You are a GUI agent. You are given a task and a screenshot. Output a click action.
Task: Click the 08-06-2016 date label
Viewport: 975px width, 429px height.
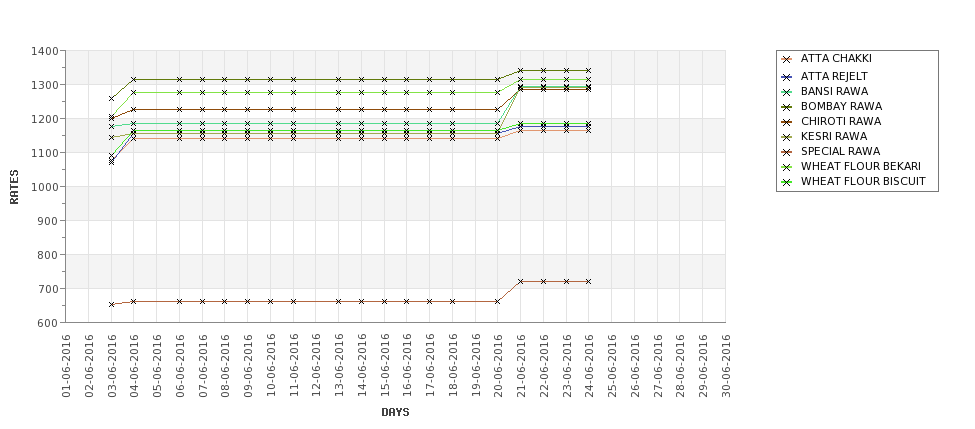click(225, 366)
